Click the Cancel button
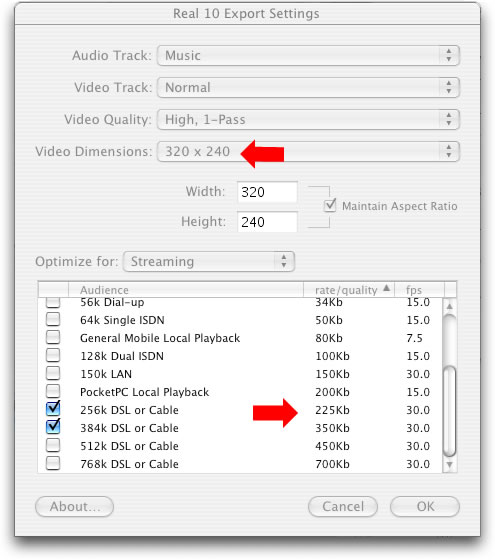This screenshot has width=495, height=560. 343,506
